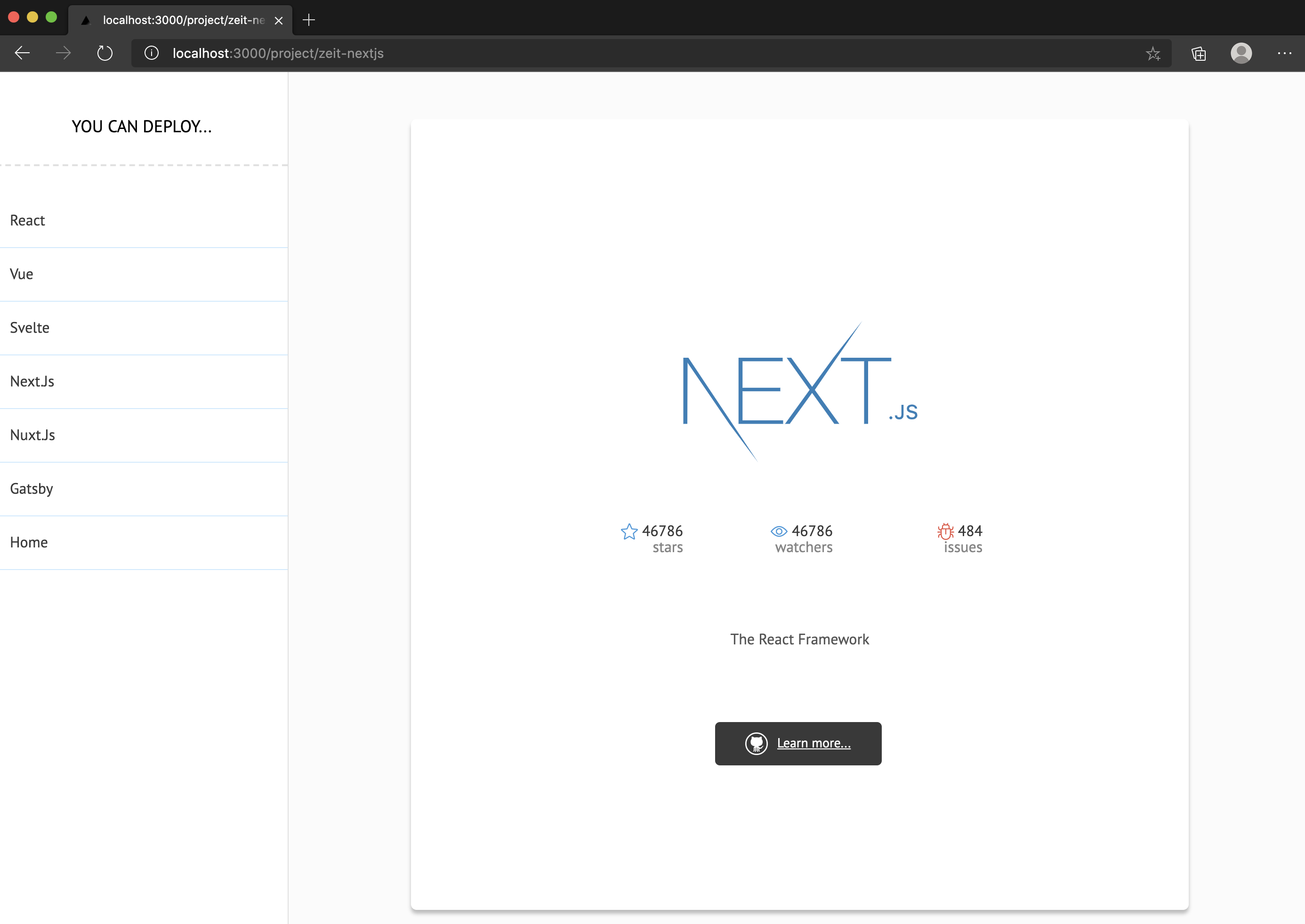Viewport: 1305px width, 924px height.
Task: Click the new tab plus button
Action: click(x=309, y=19)
